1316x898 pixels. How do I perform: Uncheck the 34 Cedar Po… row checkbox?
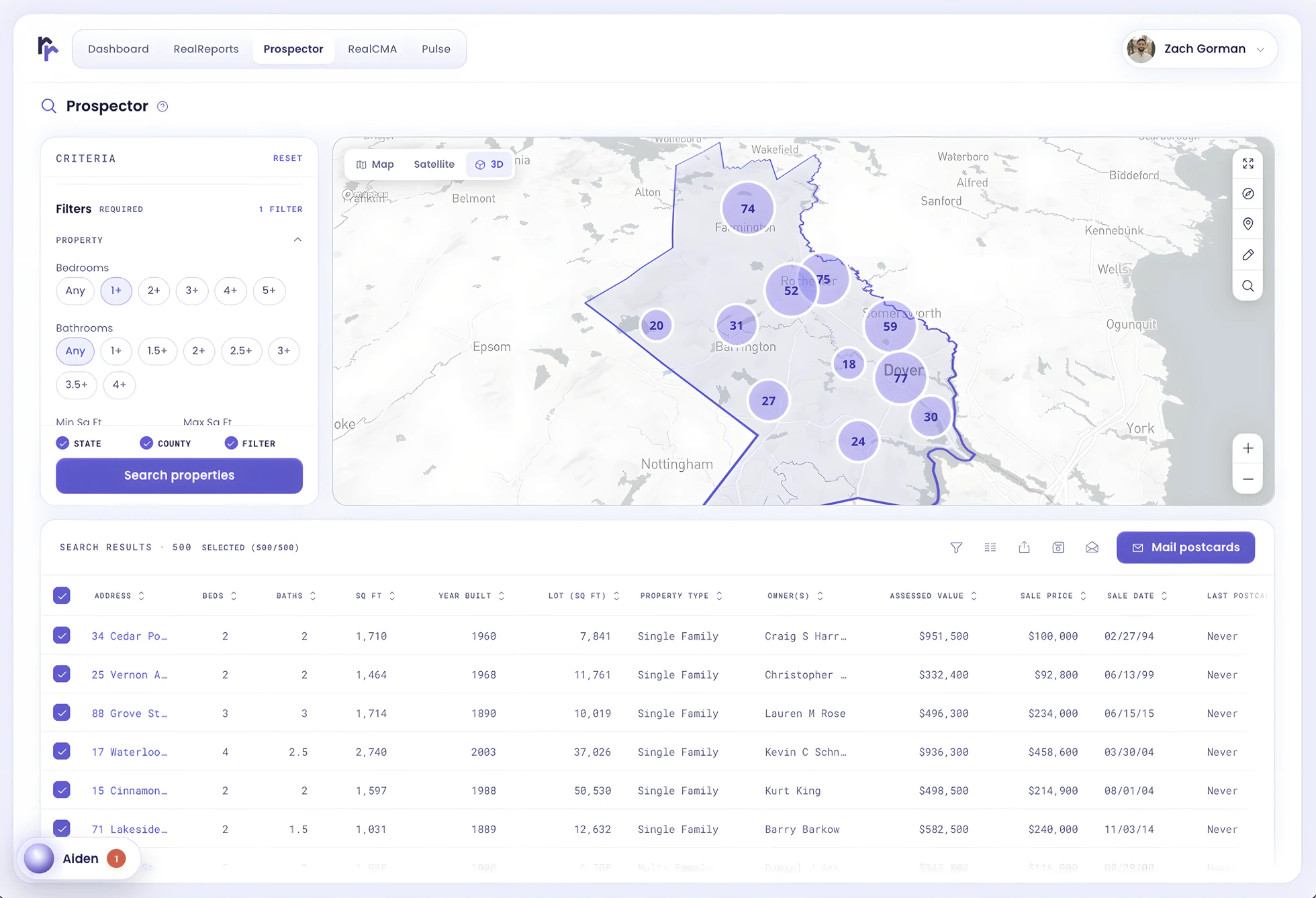pyautogui.click(x=62, y=635)
